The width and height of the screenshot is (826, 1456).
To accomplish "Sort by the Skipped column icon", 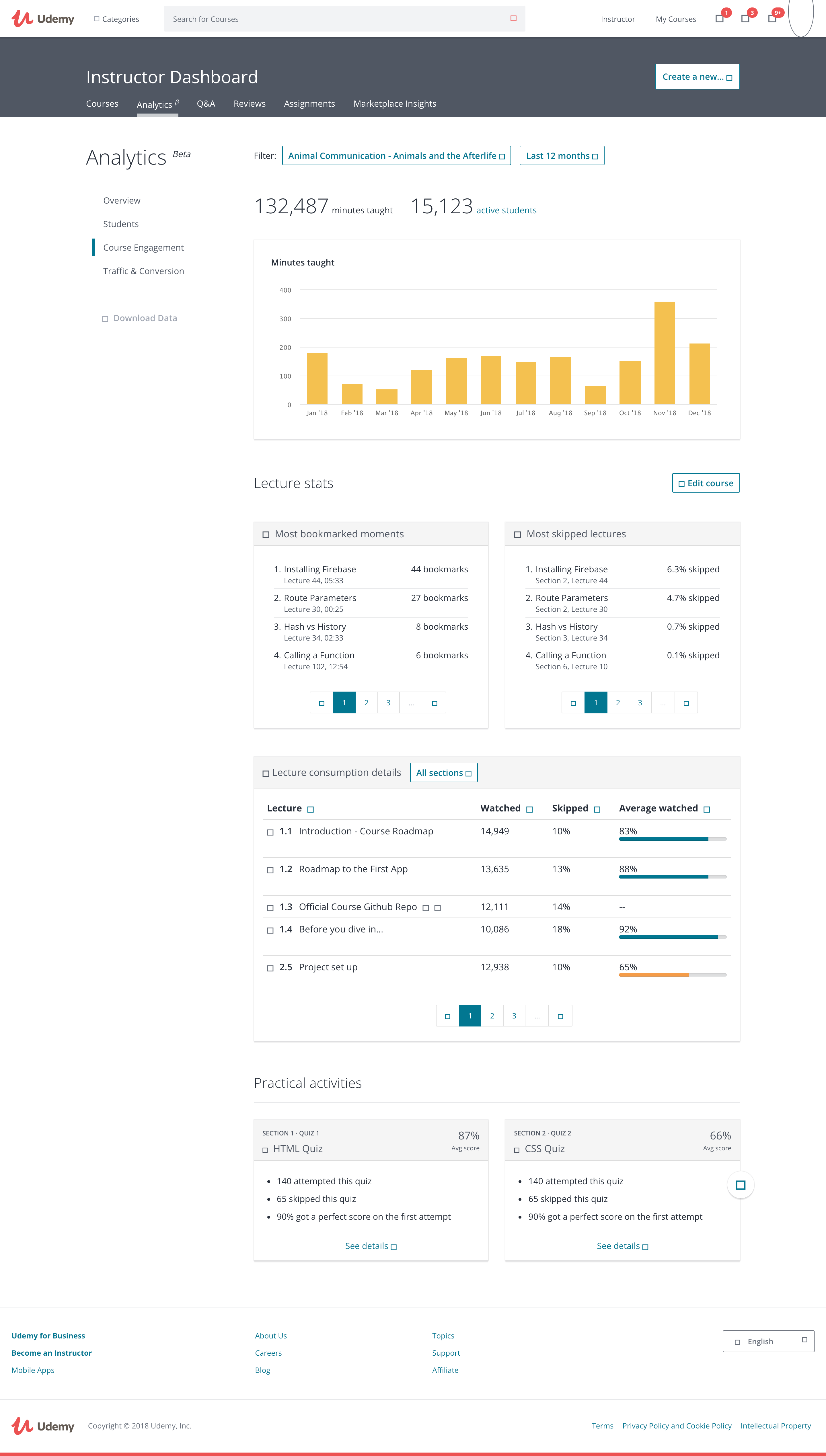I will [597, 809].
